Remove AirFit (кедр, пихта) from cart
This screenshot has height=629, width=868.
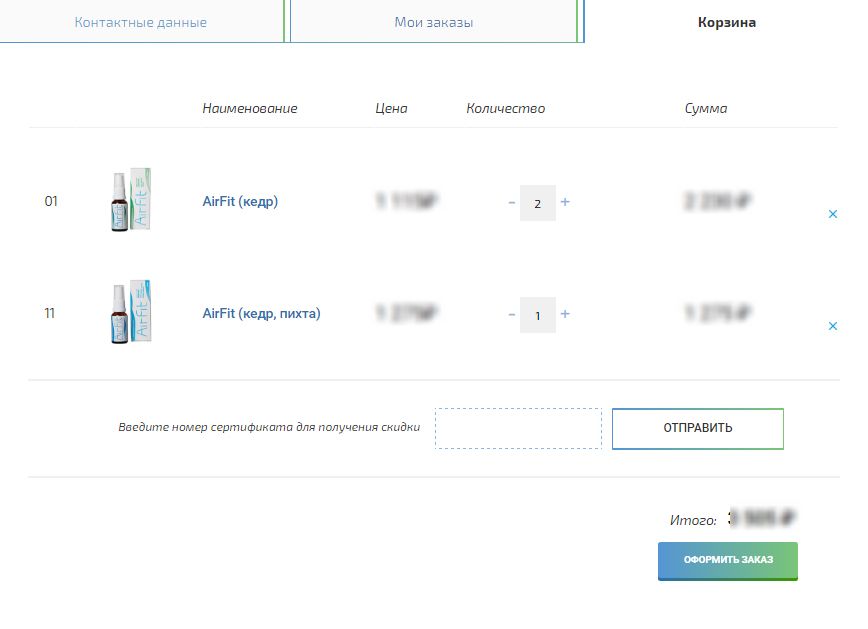click(833, 326)
